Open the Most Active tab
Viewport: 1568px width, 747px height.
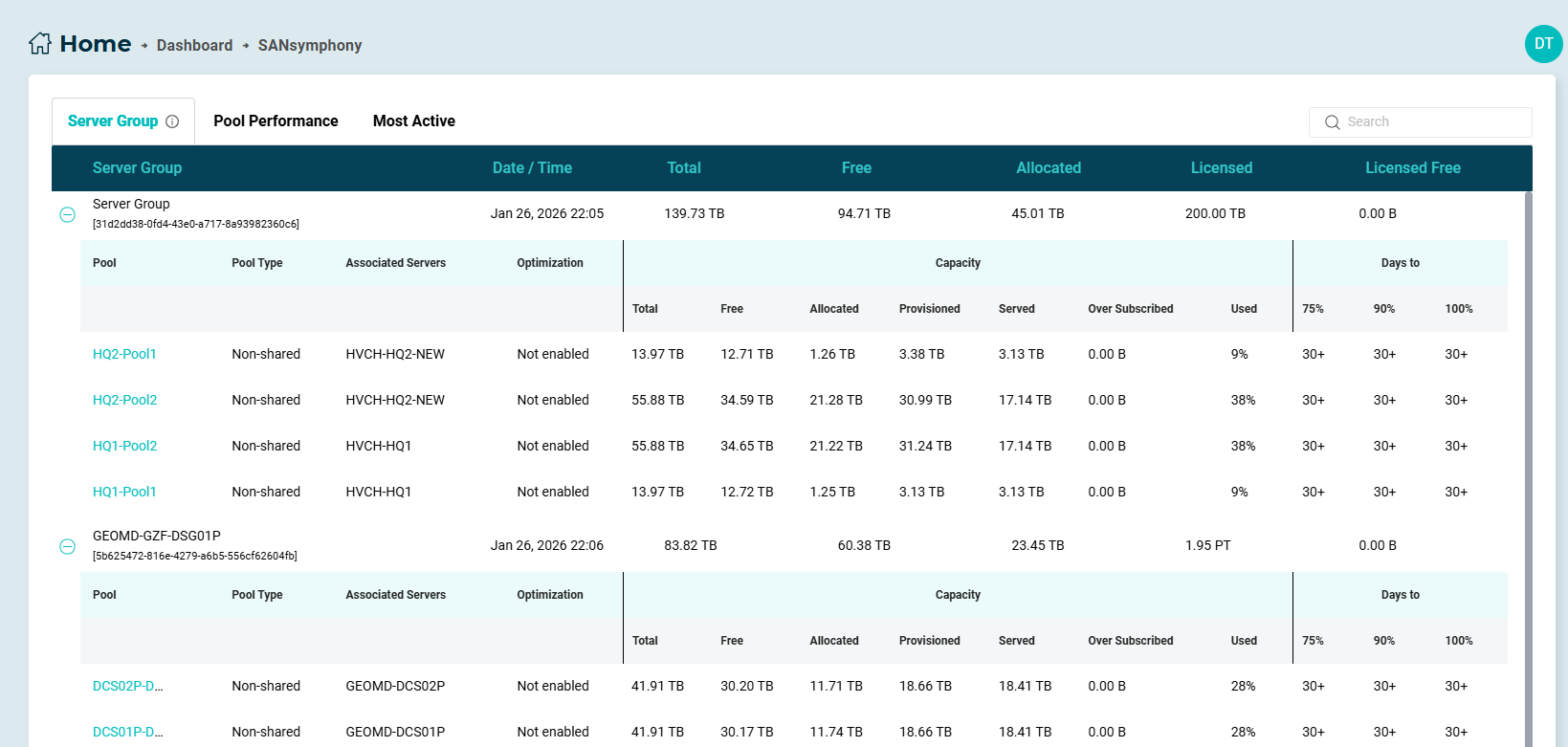[413, 121]
